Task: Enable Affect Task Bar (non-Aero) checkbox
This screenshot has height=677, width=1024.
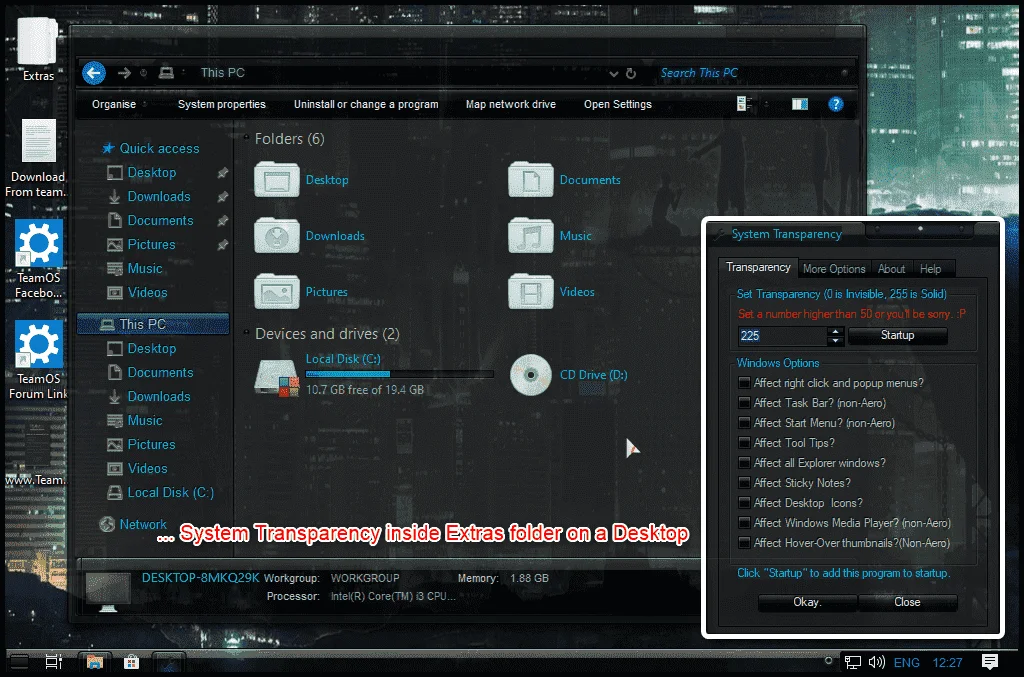Action: point(744,403)
